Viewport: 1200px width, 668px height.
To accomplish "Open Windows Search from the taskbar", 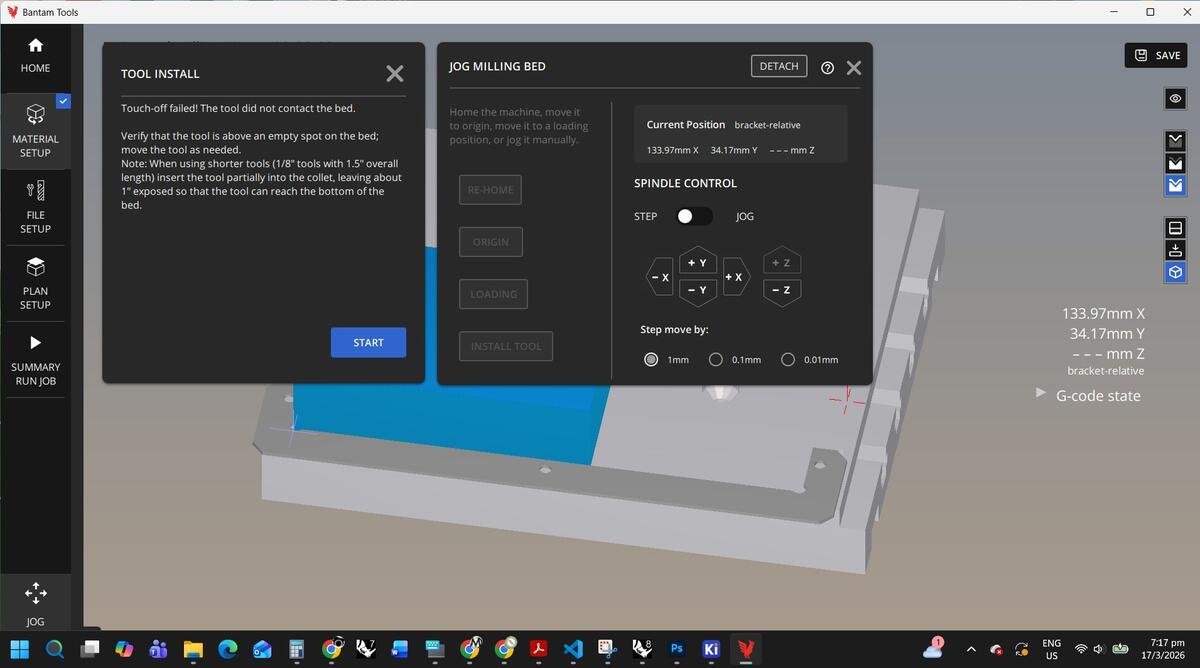I will [x=55, y=649].
